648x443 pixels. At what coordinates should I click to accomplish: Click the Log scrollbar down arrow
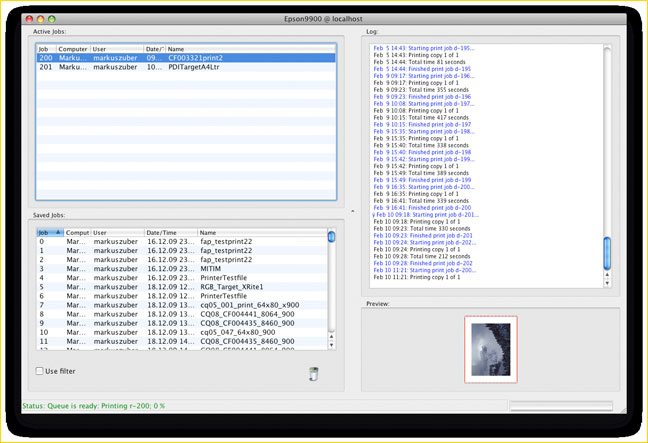point(607,283)
